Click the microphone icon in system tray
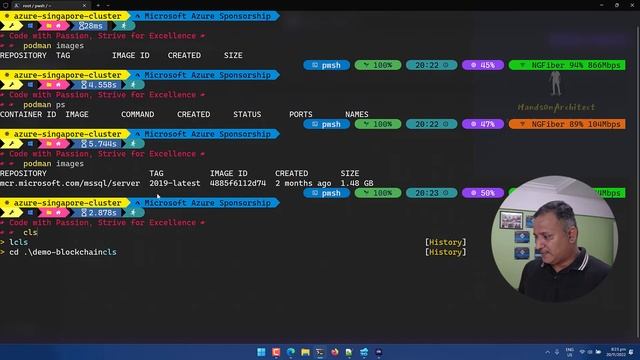Viewport: 640px width, 360px height. (557, 352)
